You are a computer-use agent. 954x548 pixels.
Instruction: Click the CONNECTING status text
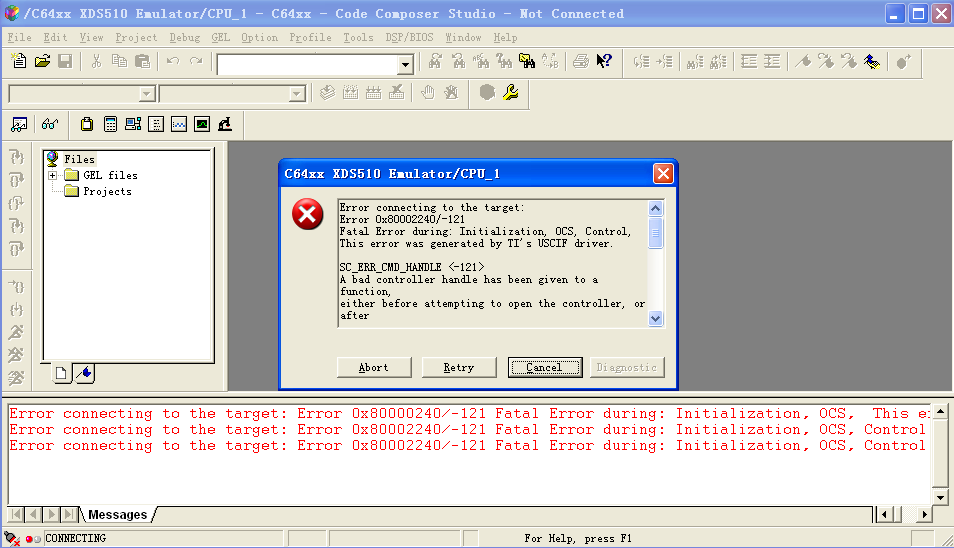click(x=75, y=538)
